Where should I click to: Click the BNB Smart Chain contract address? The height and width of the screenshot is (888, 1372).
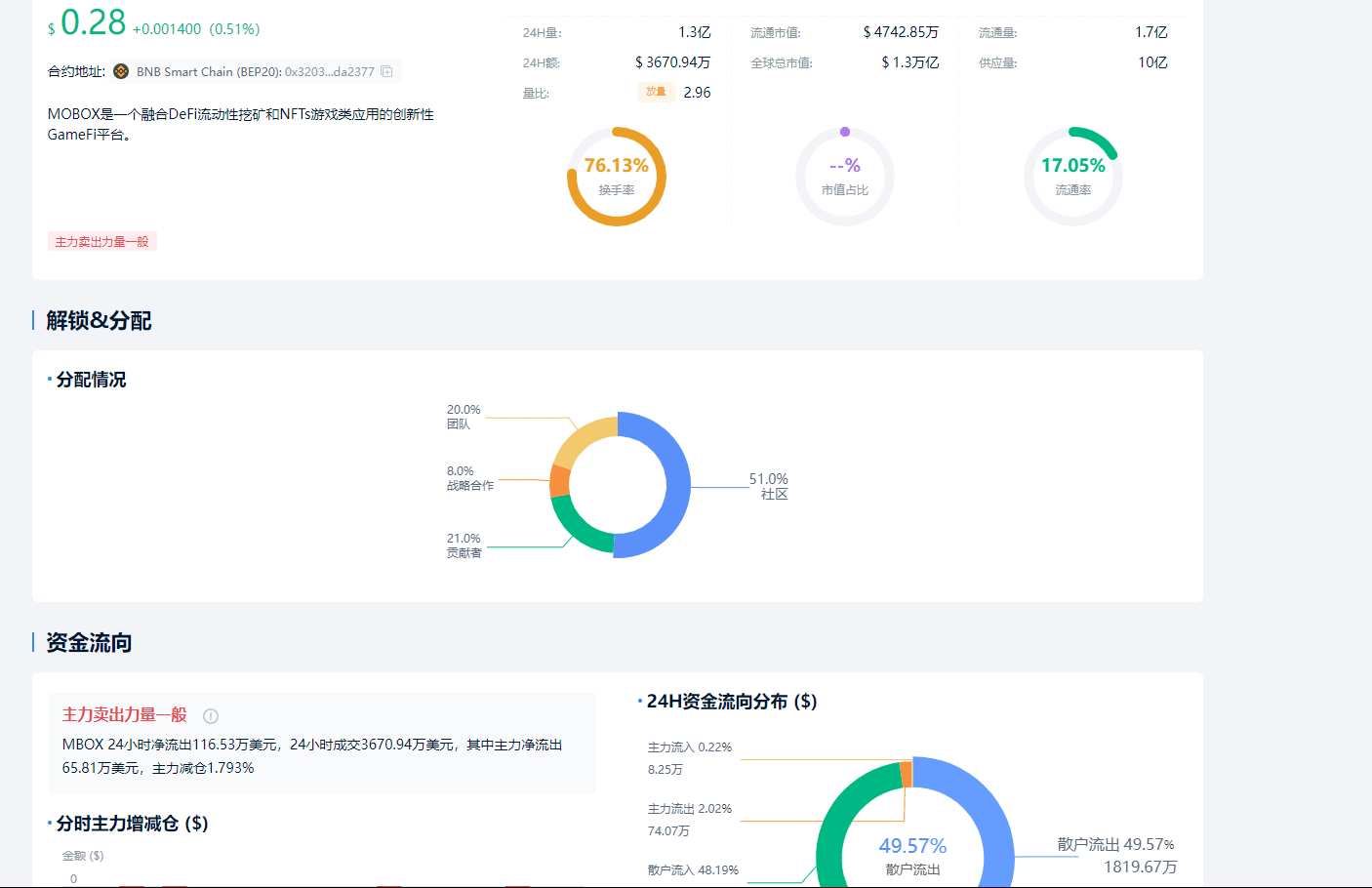[x=256, y=71]
